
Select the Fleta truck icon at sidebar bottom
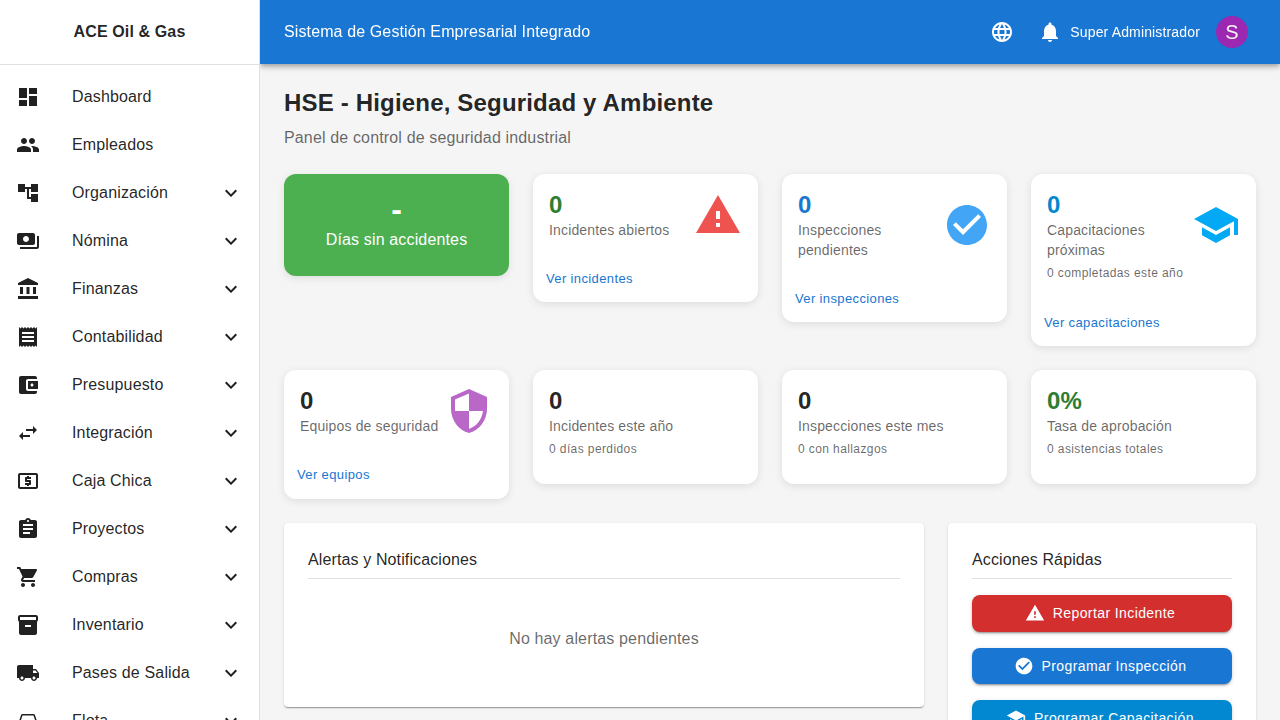tap(28, 716)
